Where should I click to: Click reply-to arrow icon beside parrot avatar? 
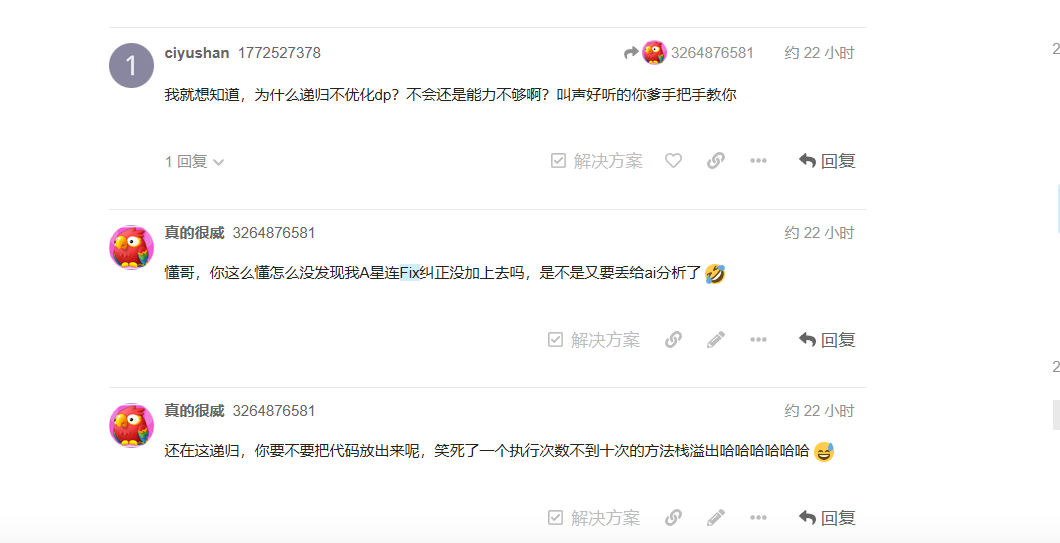click(631, 53)
